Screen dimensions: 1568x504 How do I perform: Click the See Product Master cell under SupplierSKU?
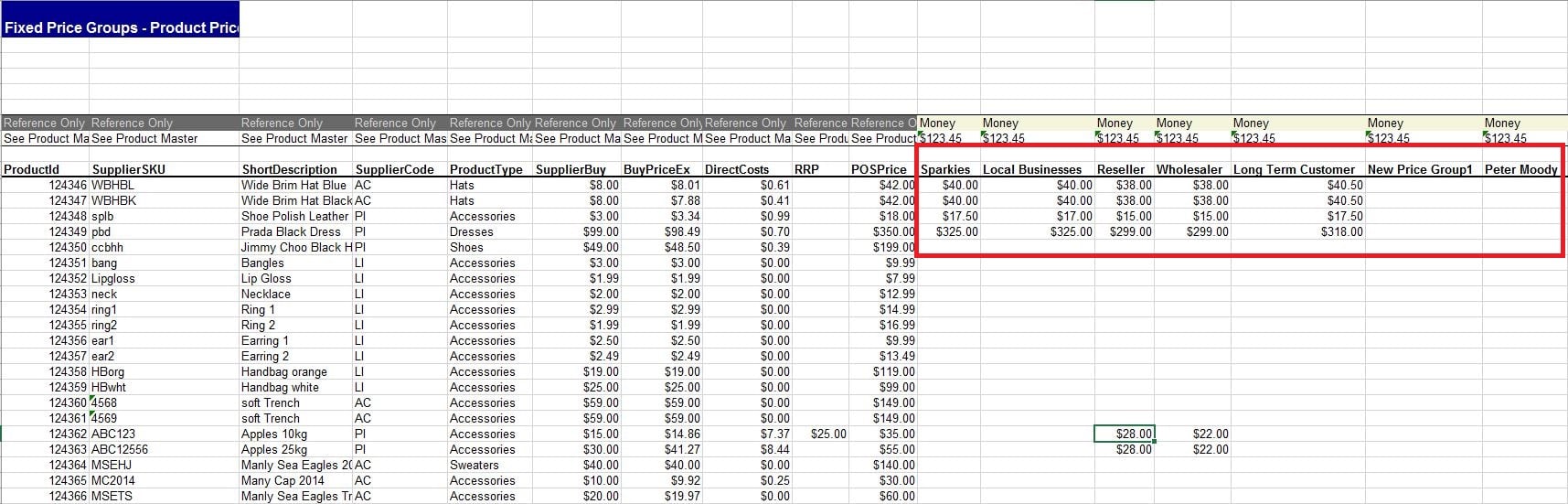pyautogui.click(x=165, y=138)
